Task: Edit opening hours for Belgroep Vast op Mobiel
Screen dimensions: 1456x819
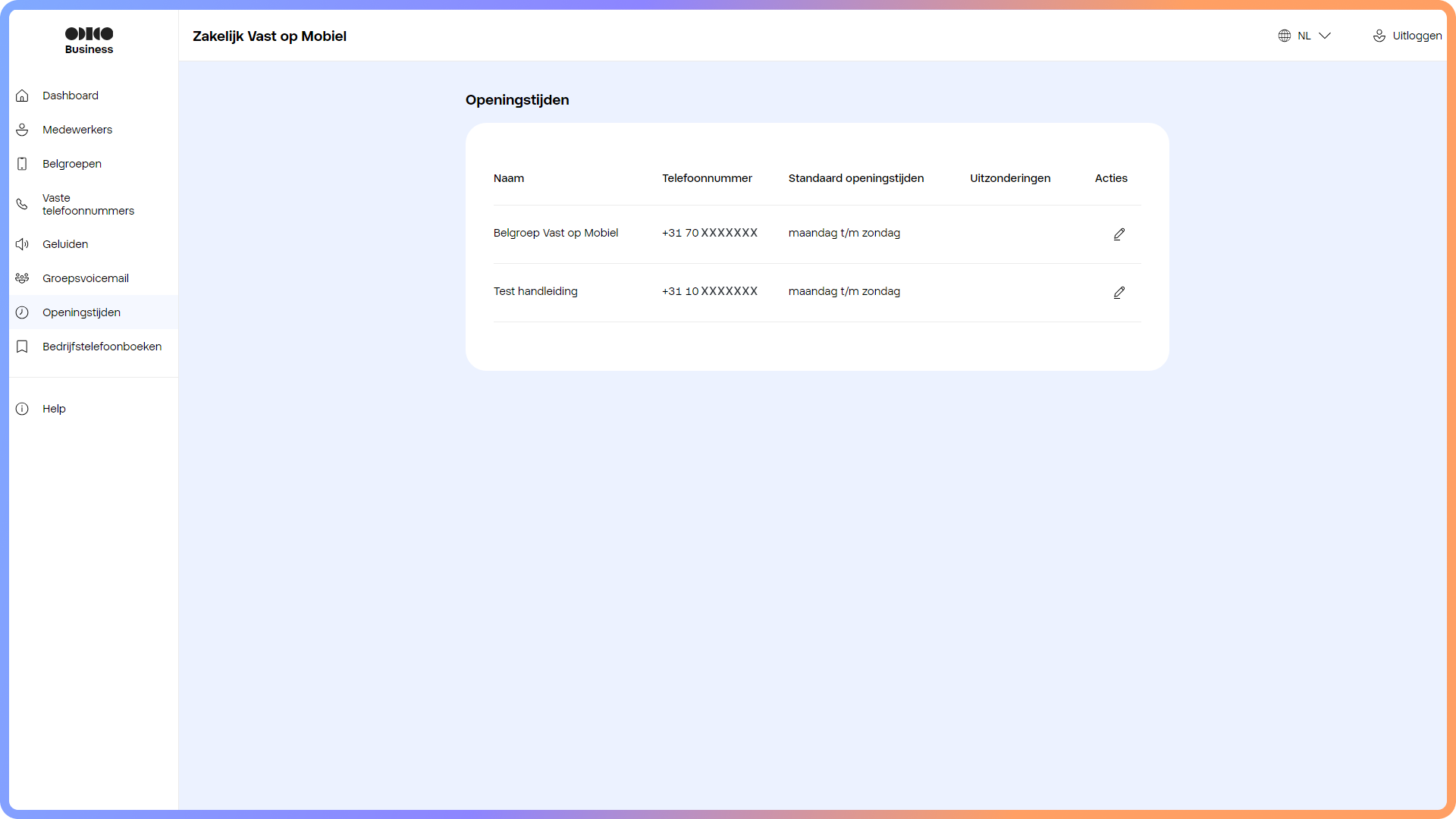Action: tap(1119, 234)
